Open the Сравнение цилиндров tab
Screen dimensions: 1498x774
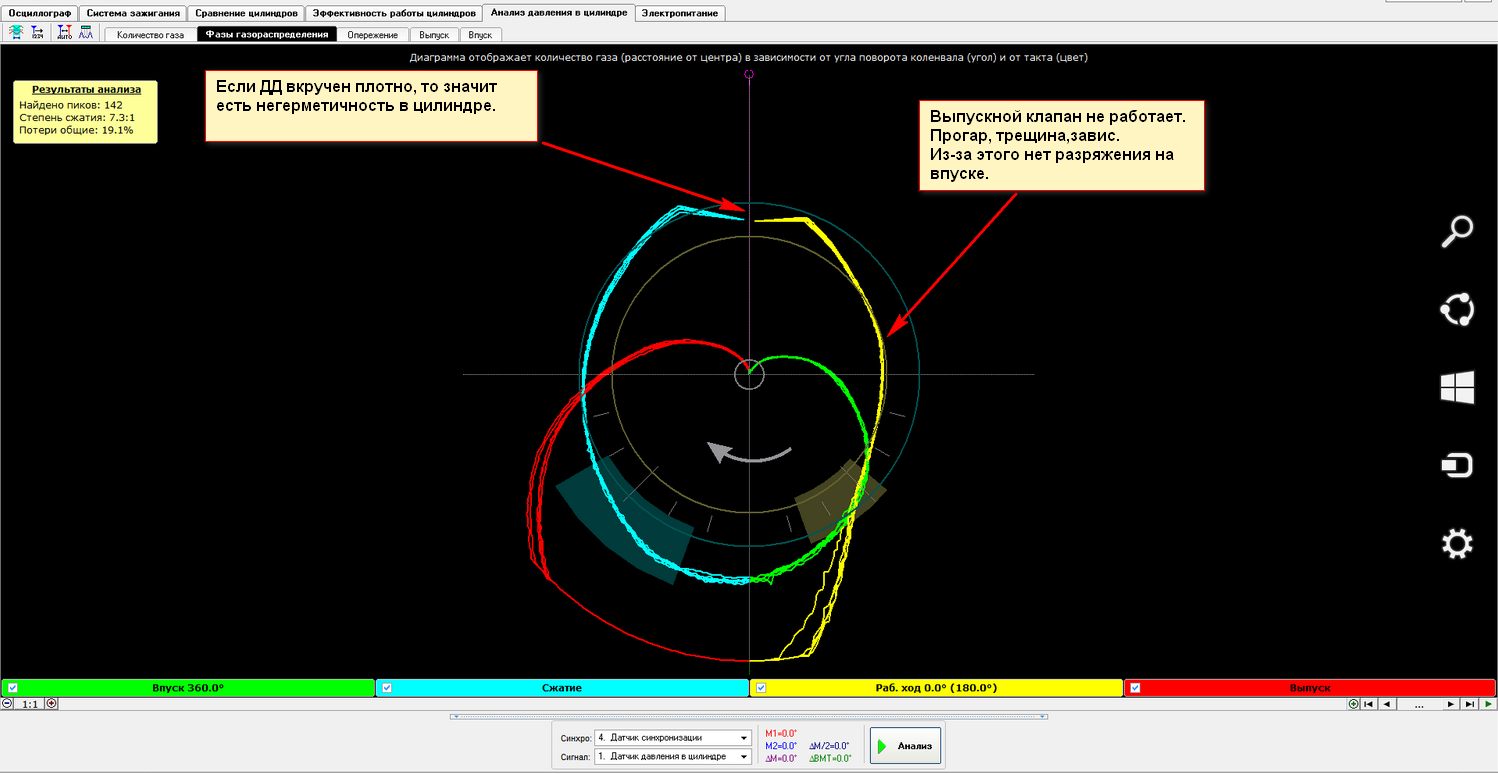pyautogui.click(x=246, y=13)
